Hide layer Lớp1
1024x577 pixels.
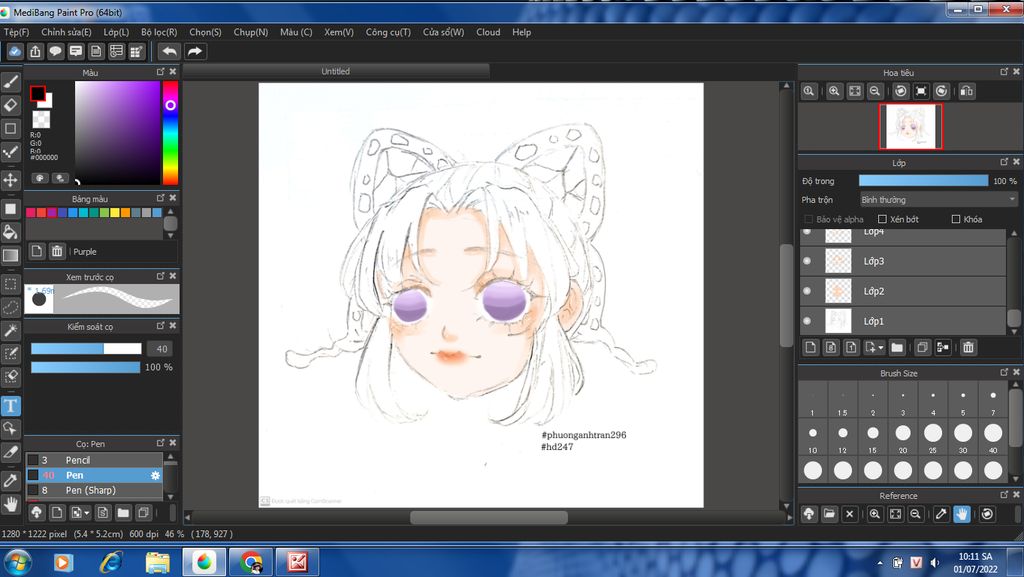click(x=807, y=321)
